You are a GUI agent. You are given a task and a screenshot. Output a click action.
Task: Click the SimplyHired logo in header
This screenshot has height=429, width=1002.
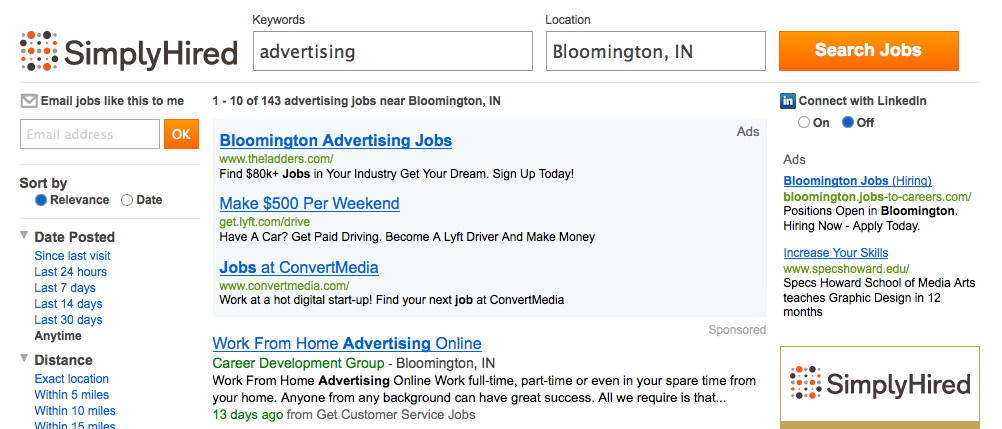tap(128, 51)
